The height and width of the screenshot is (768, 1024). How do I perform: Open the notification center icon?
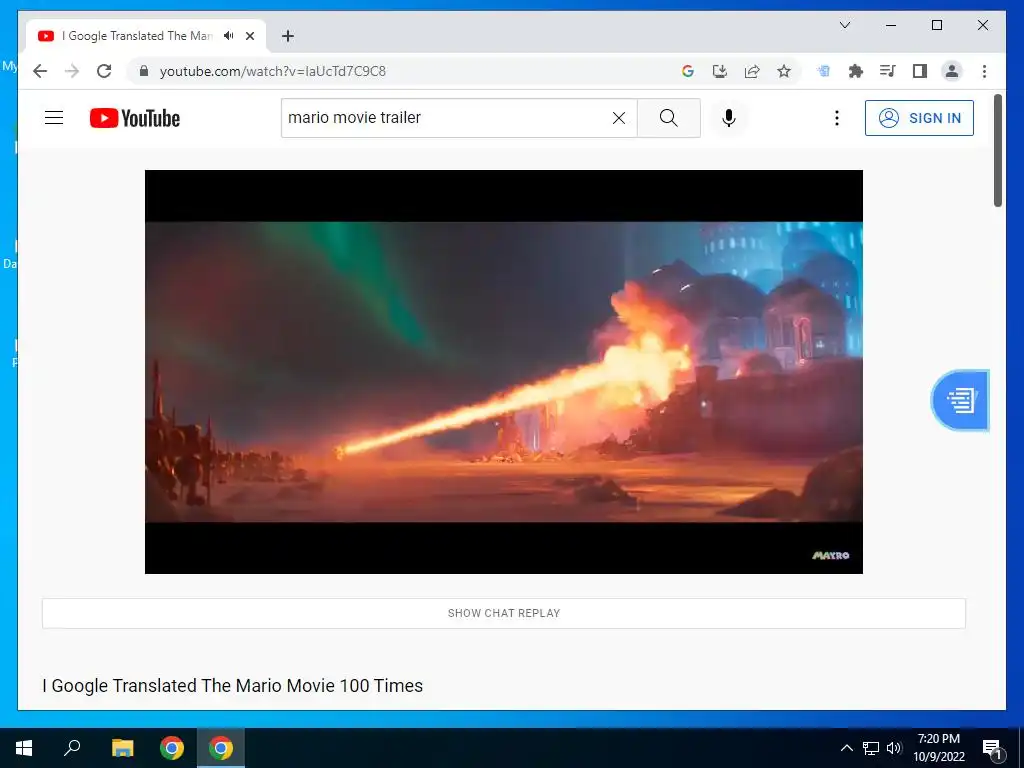991,748
